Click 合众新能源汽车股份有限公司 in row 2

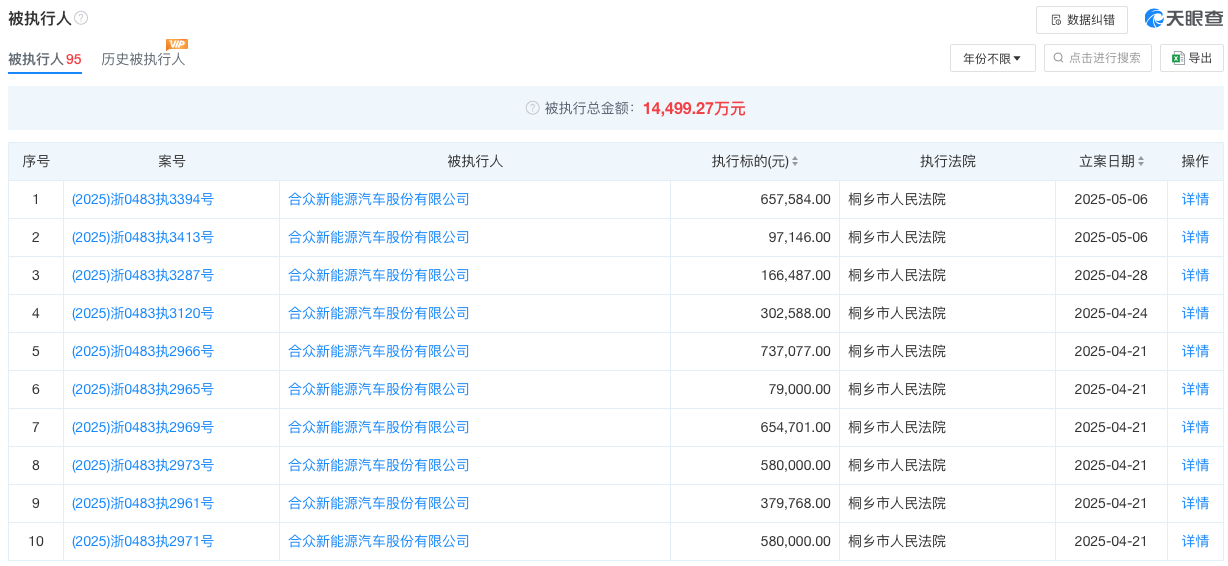pos(379,237)
